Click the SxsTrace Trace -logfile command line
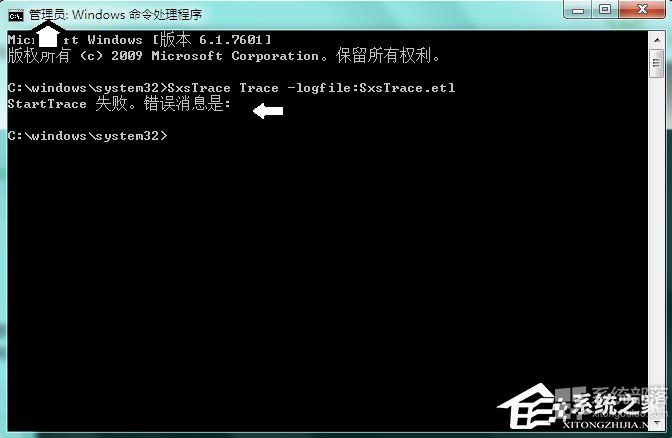 pos(231,88)
